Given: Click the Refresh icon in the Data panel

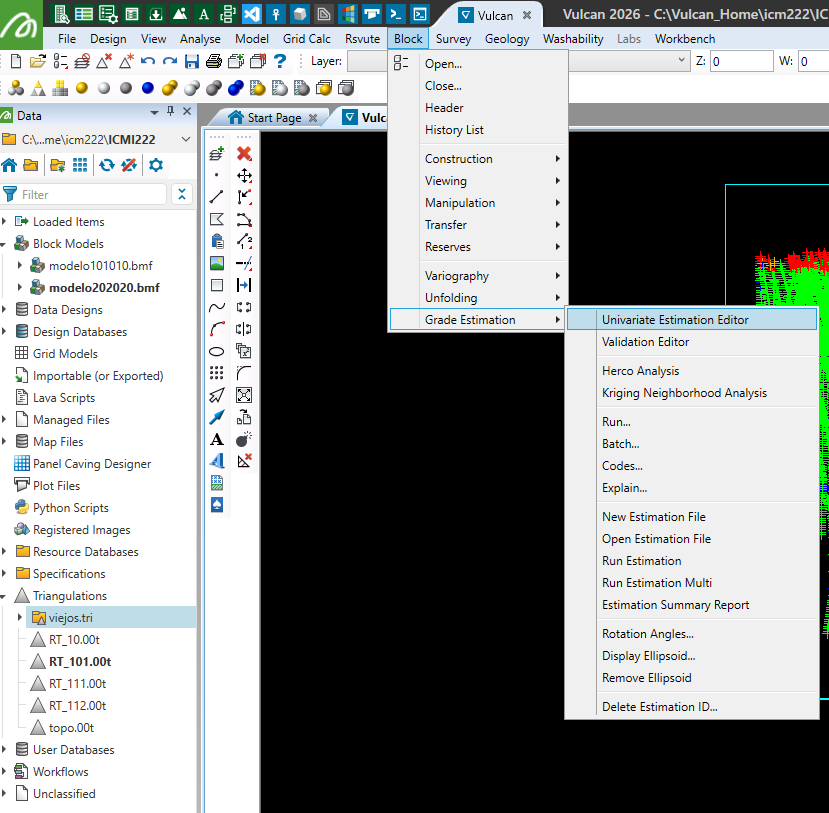Looking at the screenshot, I should coord(107,165).
